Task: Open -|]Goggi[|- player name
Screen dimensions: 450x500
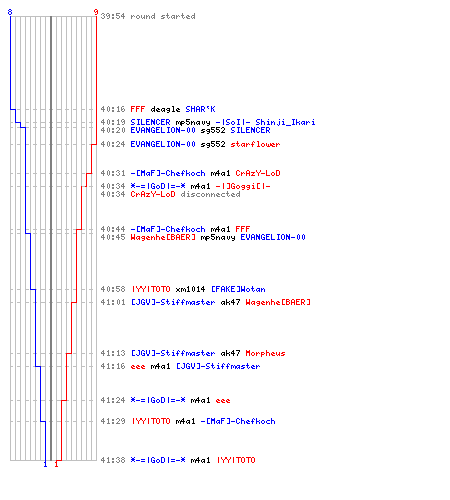Action: click(x=243, y=186)
